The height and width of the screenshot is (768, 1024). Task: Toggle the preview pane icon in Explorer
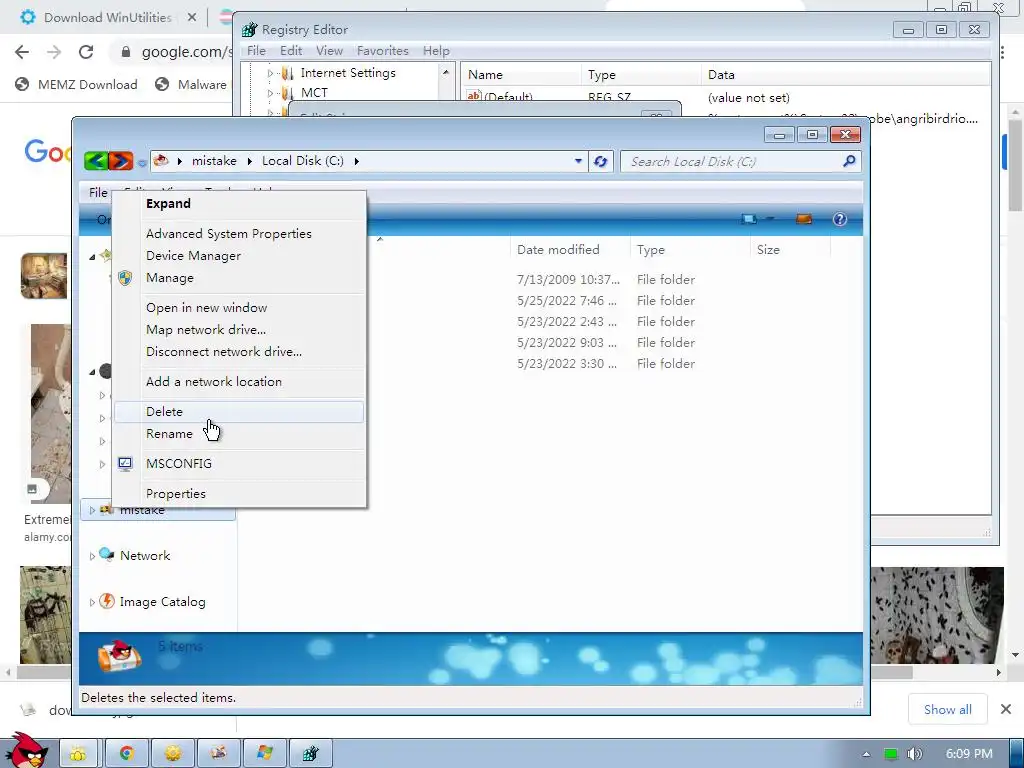click(804, 219)
